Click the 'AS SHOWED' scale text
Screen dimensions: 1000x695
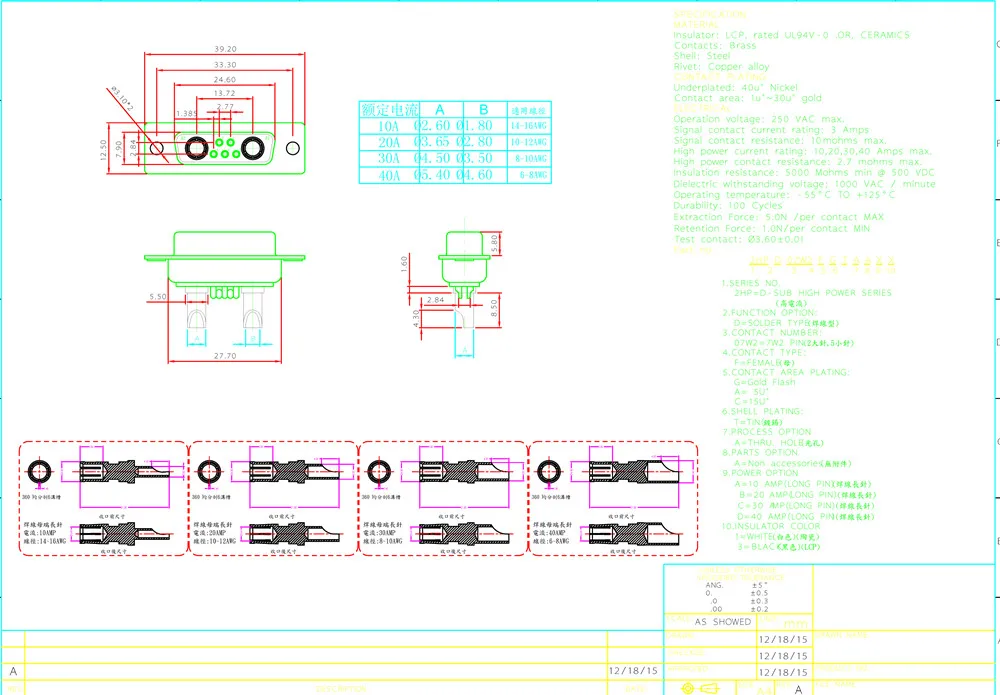(x=723, y=622)
